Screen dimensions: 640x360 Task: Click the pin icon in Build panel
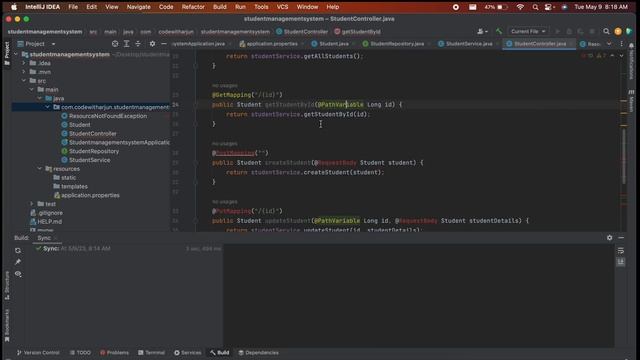coord(18,262)
